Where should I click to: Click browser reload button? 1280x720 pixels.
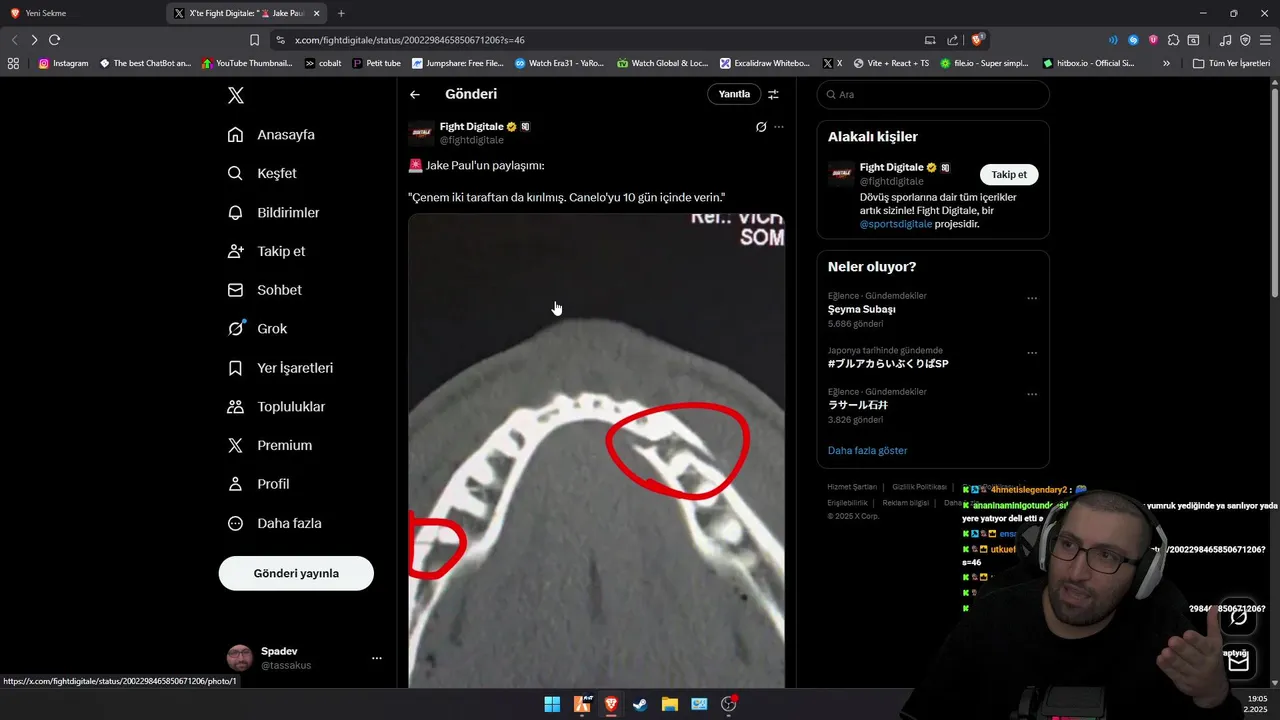coord(54,40)
